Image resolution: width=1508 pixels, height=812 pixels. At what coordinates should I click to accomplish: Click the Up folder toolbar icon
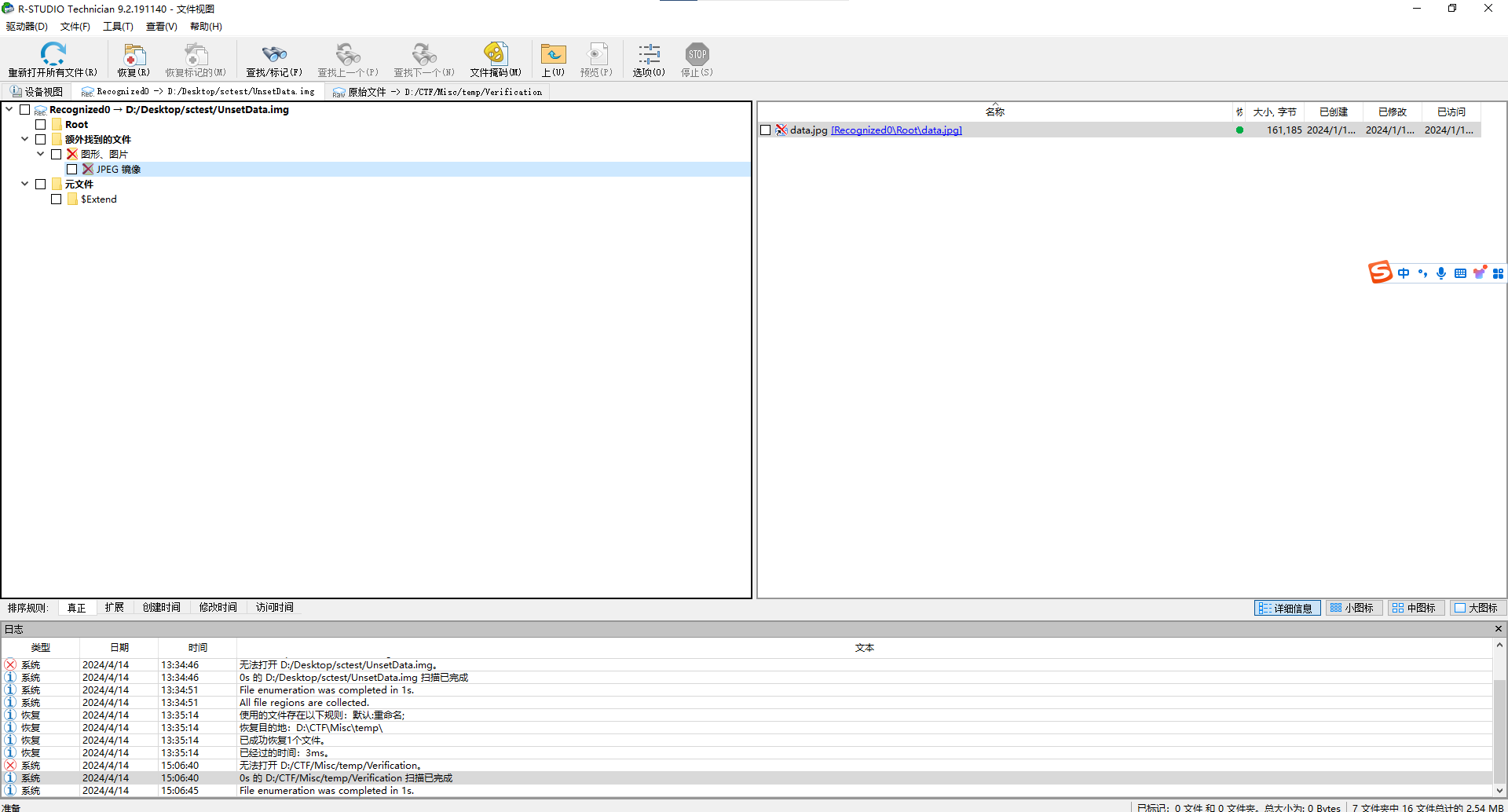[x=553, y=55]
